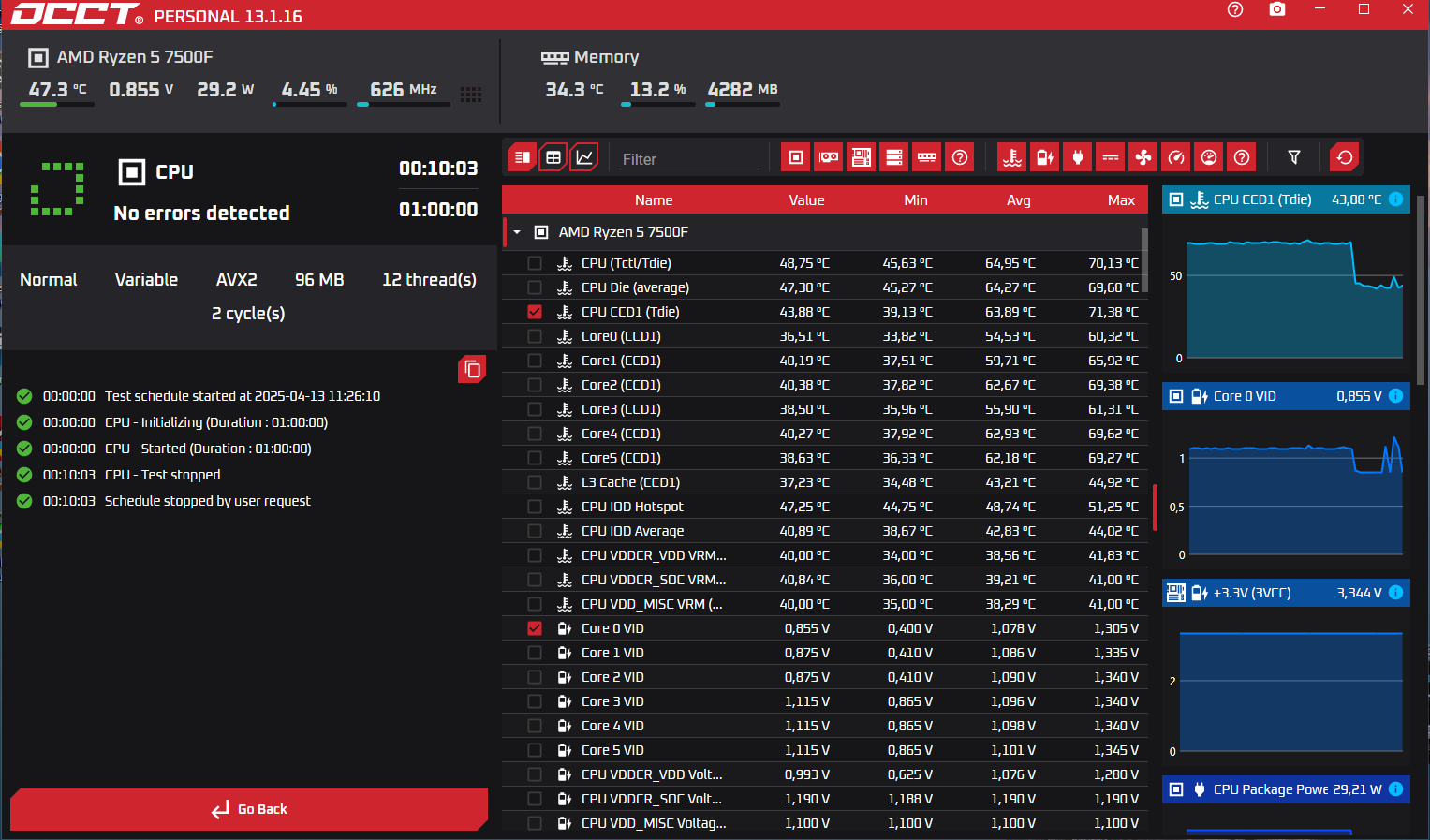1430x840 pixels.
Task: Select the 'CPU - Test stopped' log entry
Action: point(162,475)
